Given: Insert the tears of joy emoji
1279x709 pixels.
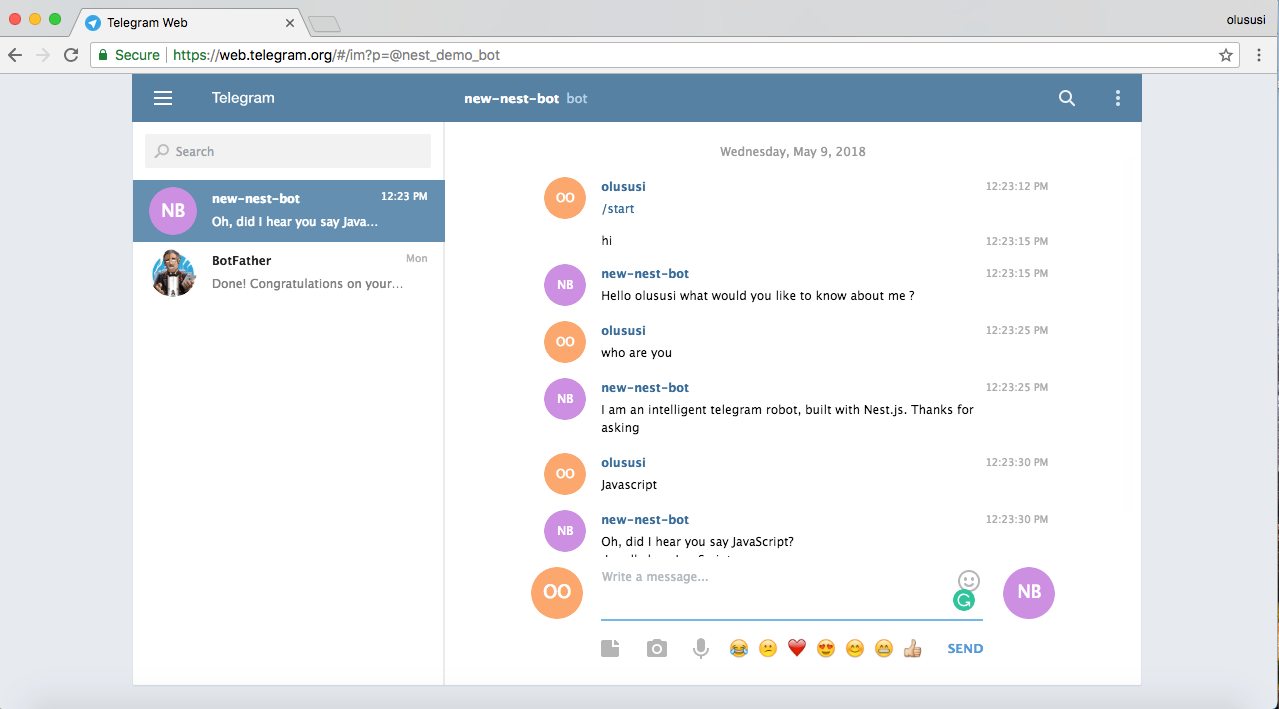Looking at the screenshot, I should [739, 648].
